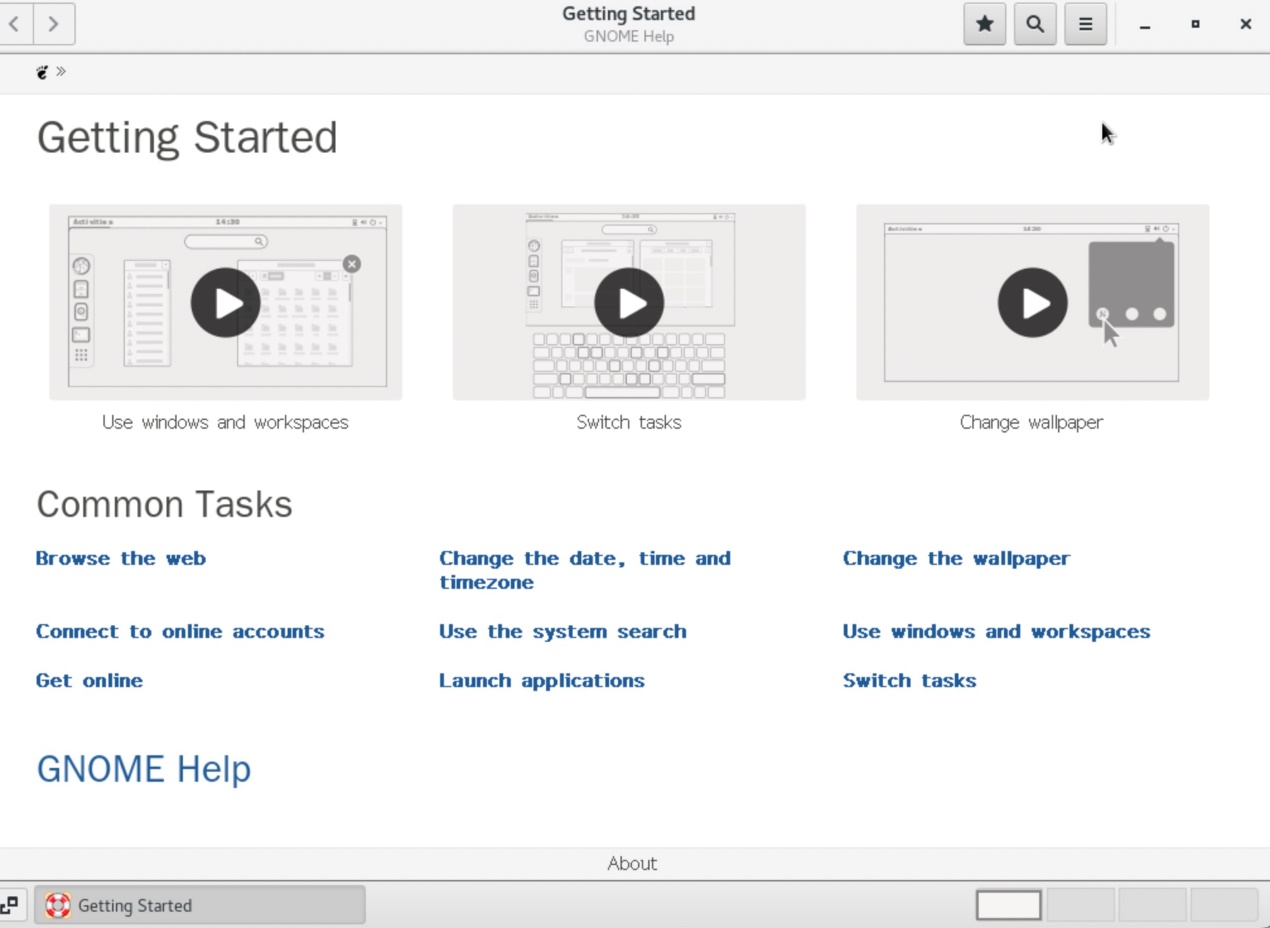This screenshot has width=1270, height=928.
Task: Open Change the date, time and timezone link
Action: [x=585, y=570]
